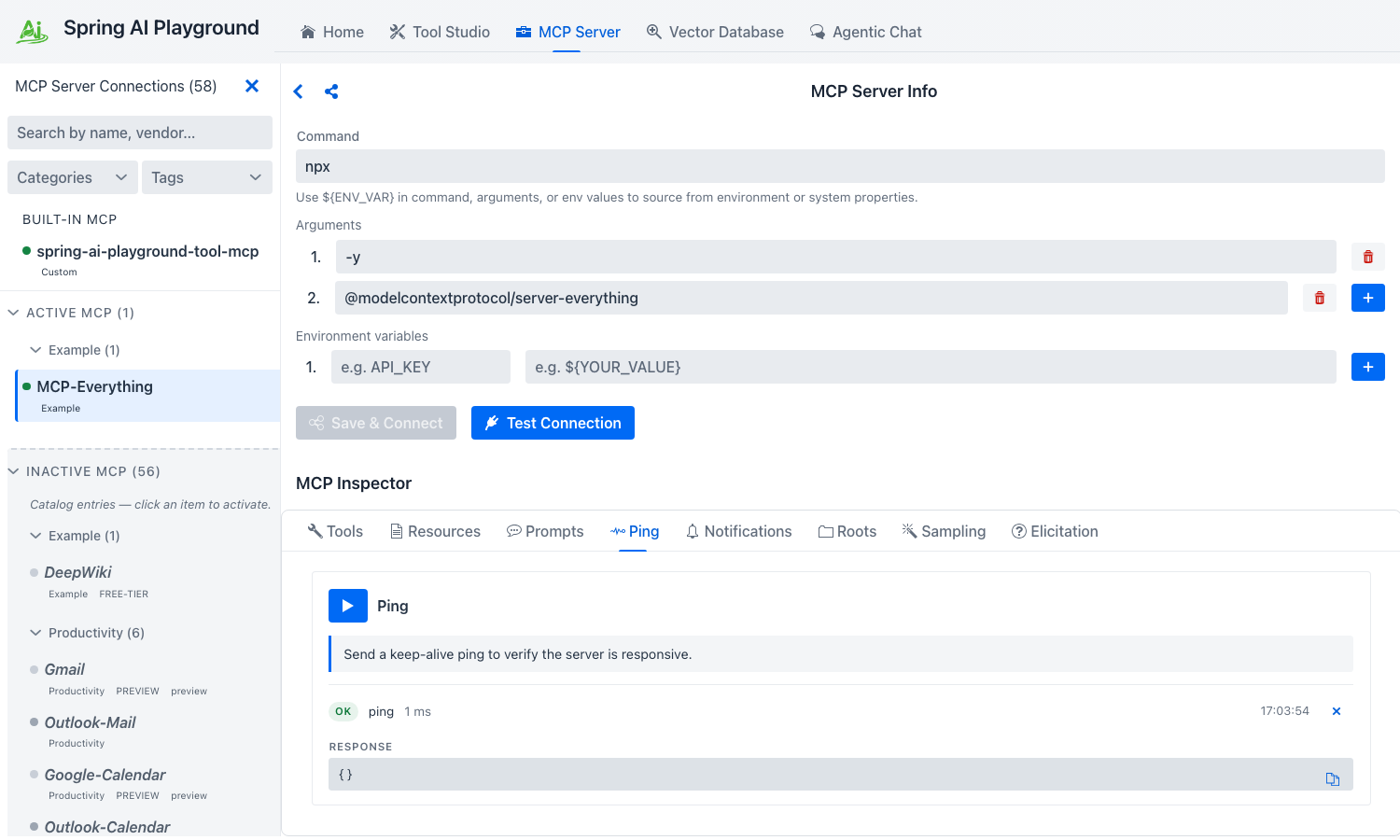Click the ping timestamp 17:03:54

click(1285, 711)
